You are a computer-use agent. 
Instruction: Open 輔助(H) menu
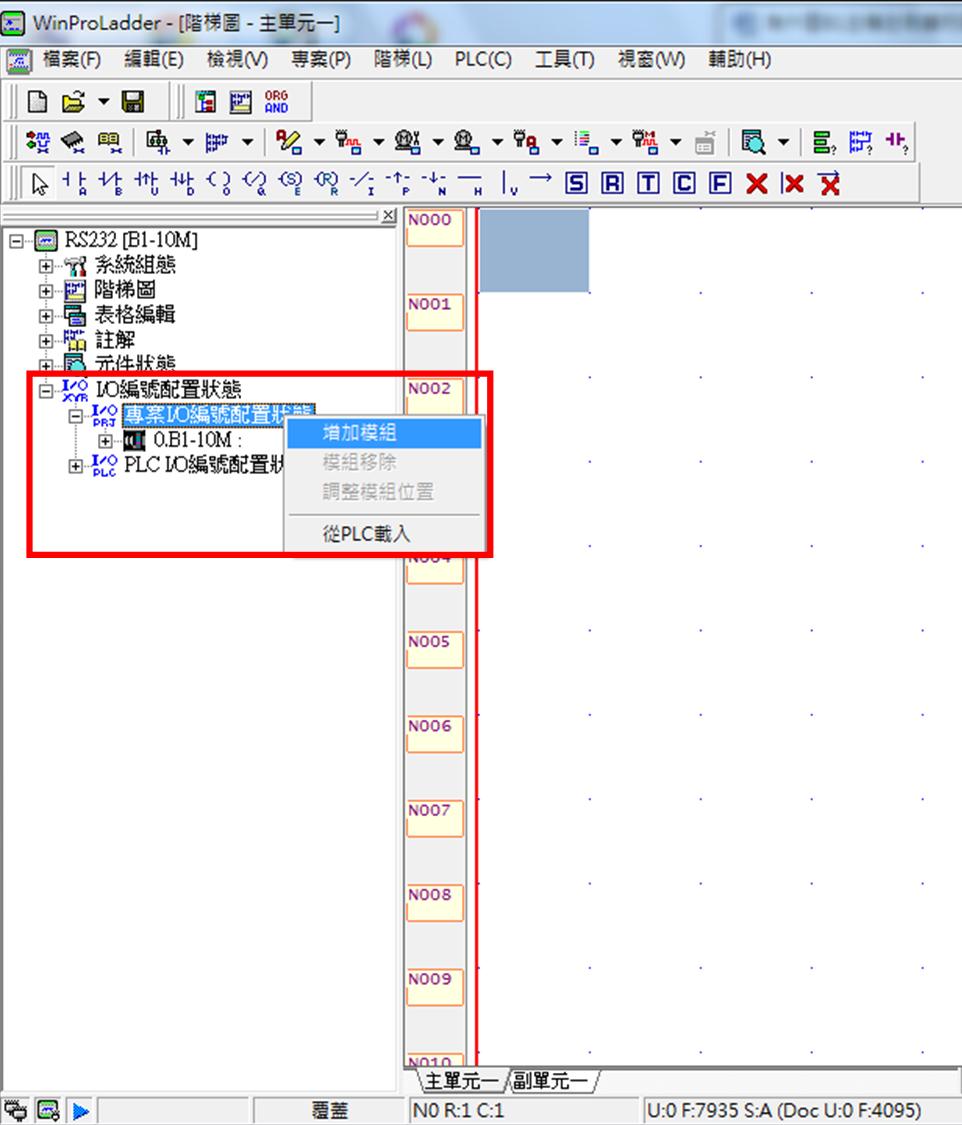[739, 60]
